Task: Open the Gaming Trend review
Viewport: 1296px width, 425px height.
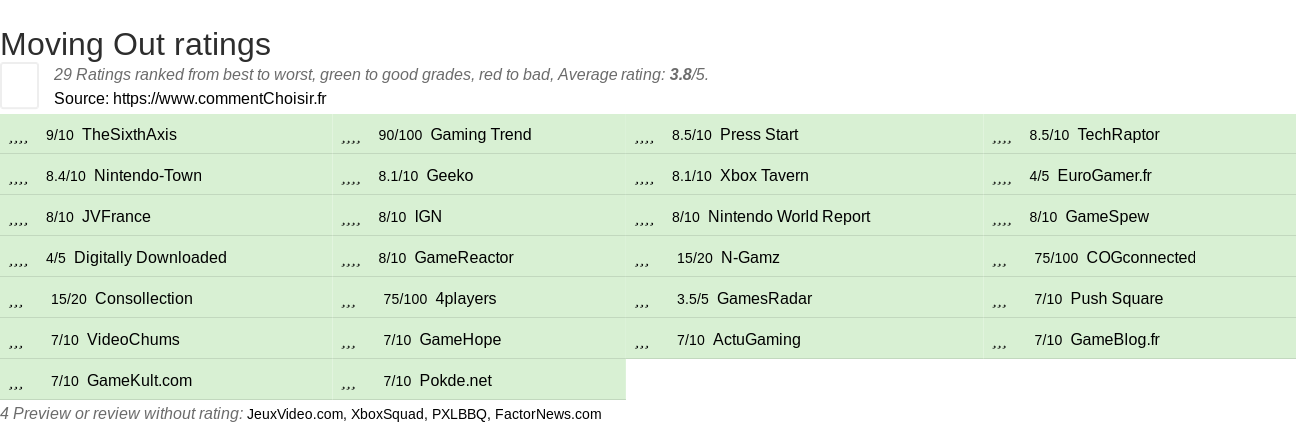Action: 480,135
